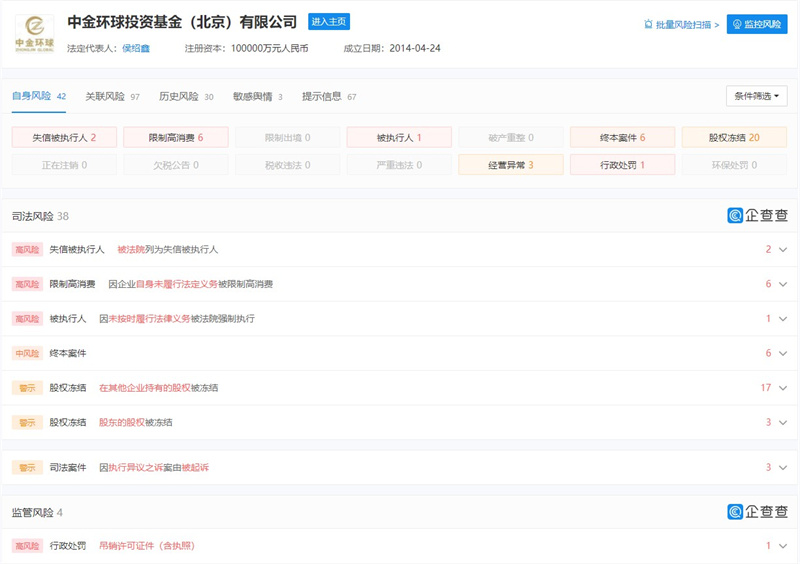The width and height of the screenshot is (800, 564).
Task: Open 批量风险扫描 link
Action: pyautogui.click(x=681, y=24)
